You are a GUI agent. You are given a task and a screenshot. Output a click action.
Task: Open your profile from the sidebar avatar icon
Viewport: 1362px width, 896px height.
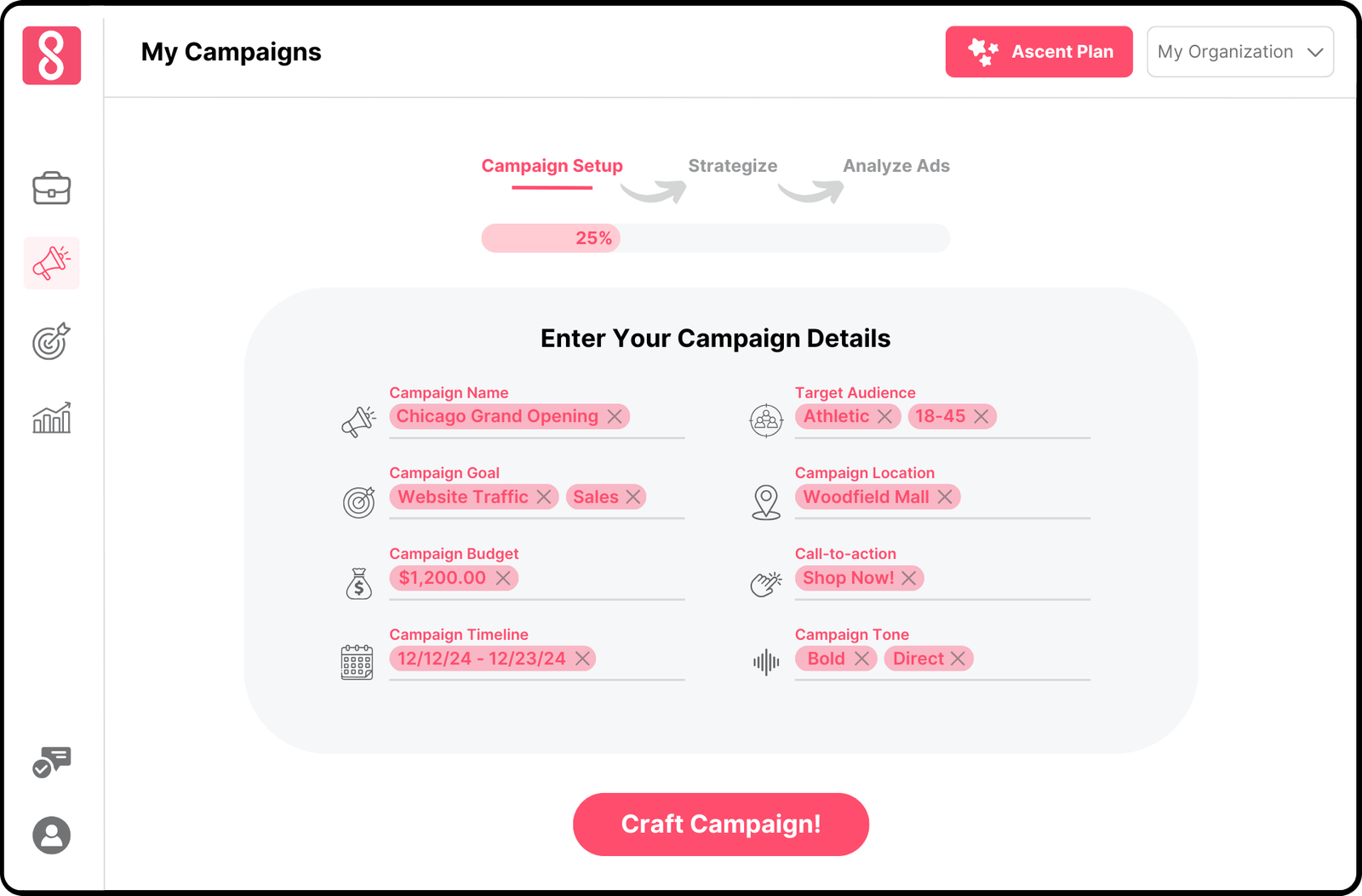point(51,836)
